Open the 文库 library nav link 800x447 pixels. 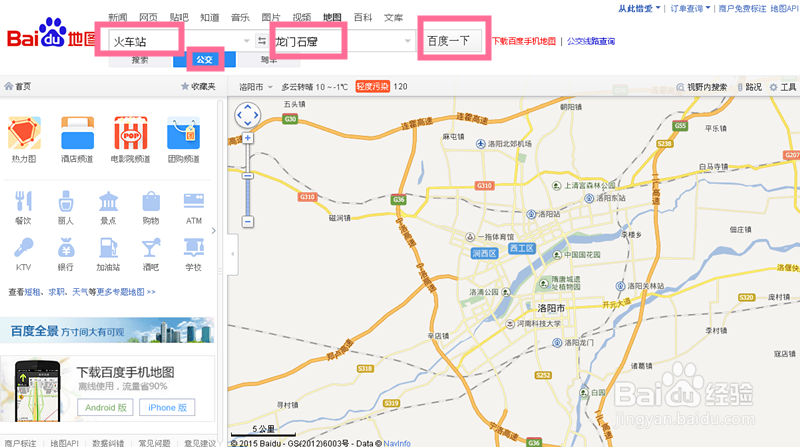[393, 17]
